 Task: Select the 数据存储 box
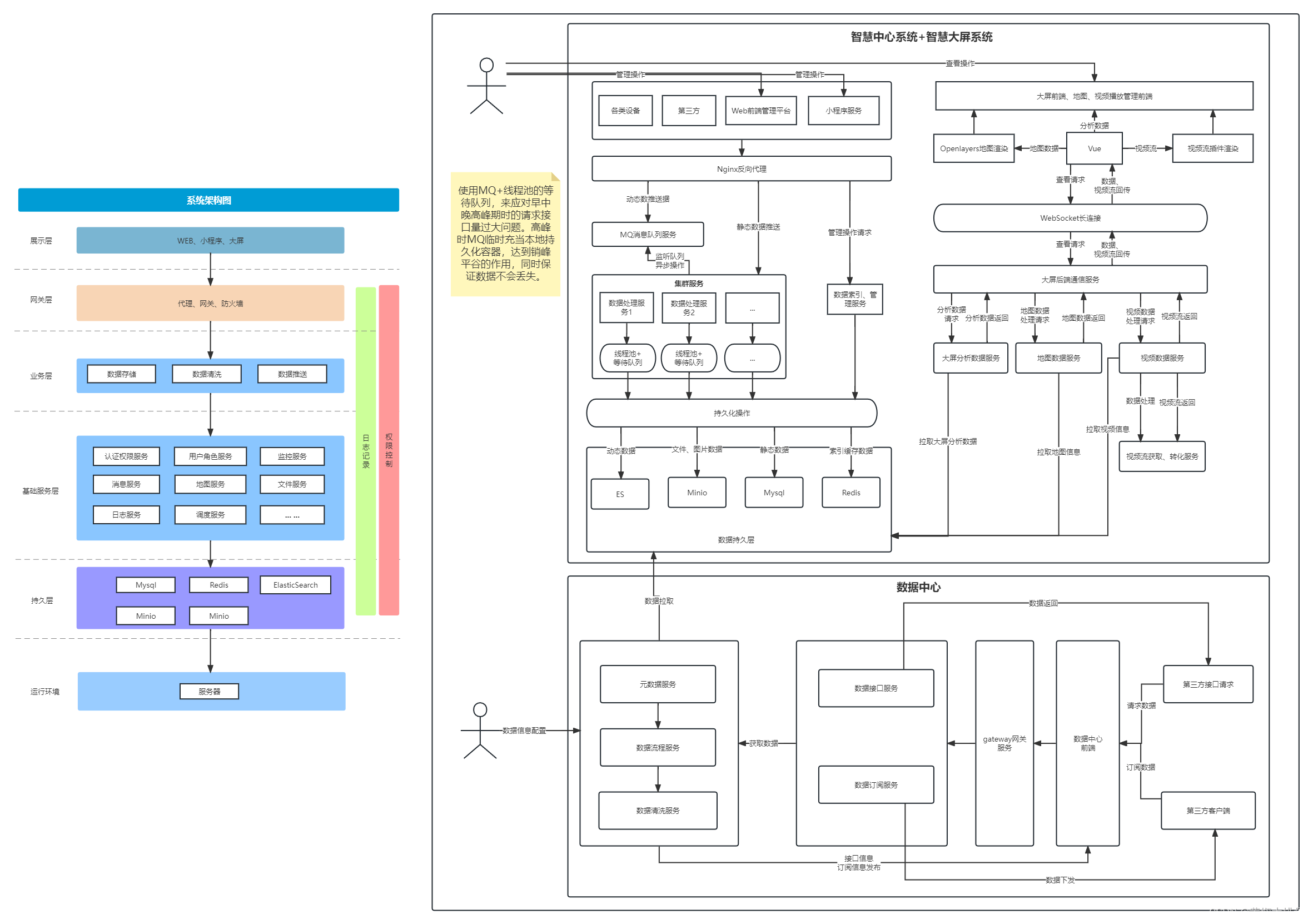tap(121, 374)
